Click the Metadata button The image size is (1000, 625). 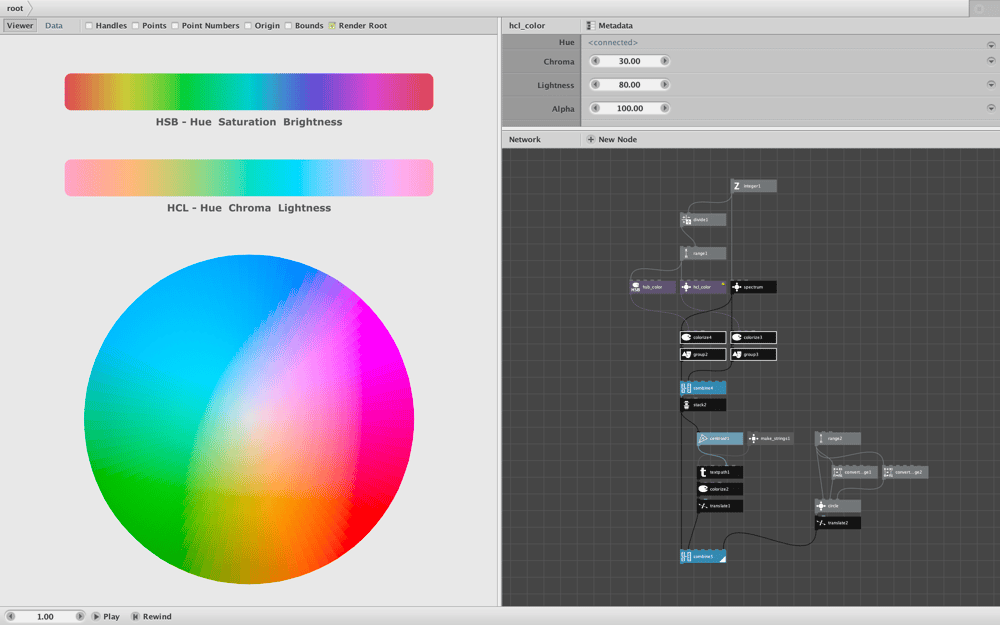coord(610,26)
